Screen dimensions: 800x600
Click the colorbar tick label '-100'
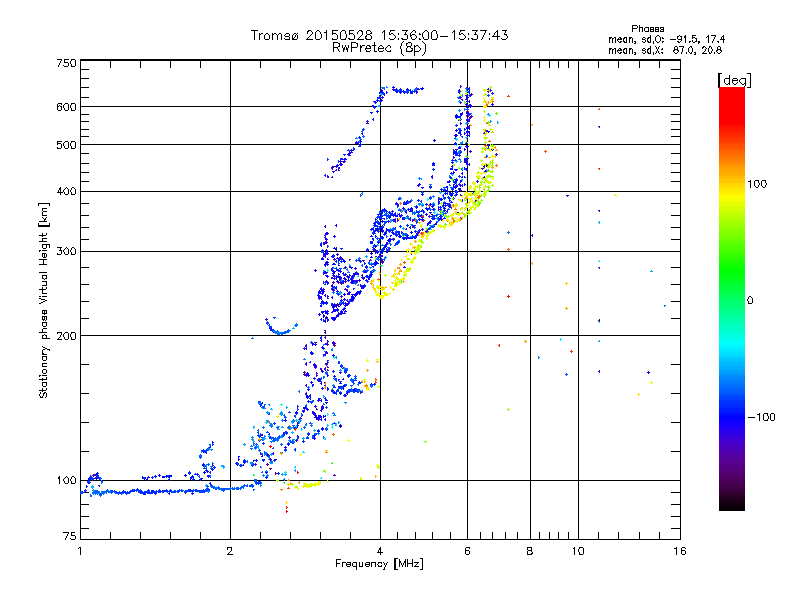(761, 417)
